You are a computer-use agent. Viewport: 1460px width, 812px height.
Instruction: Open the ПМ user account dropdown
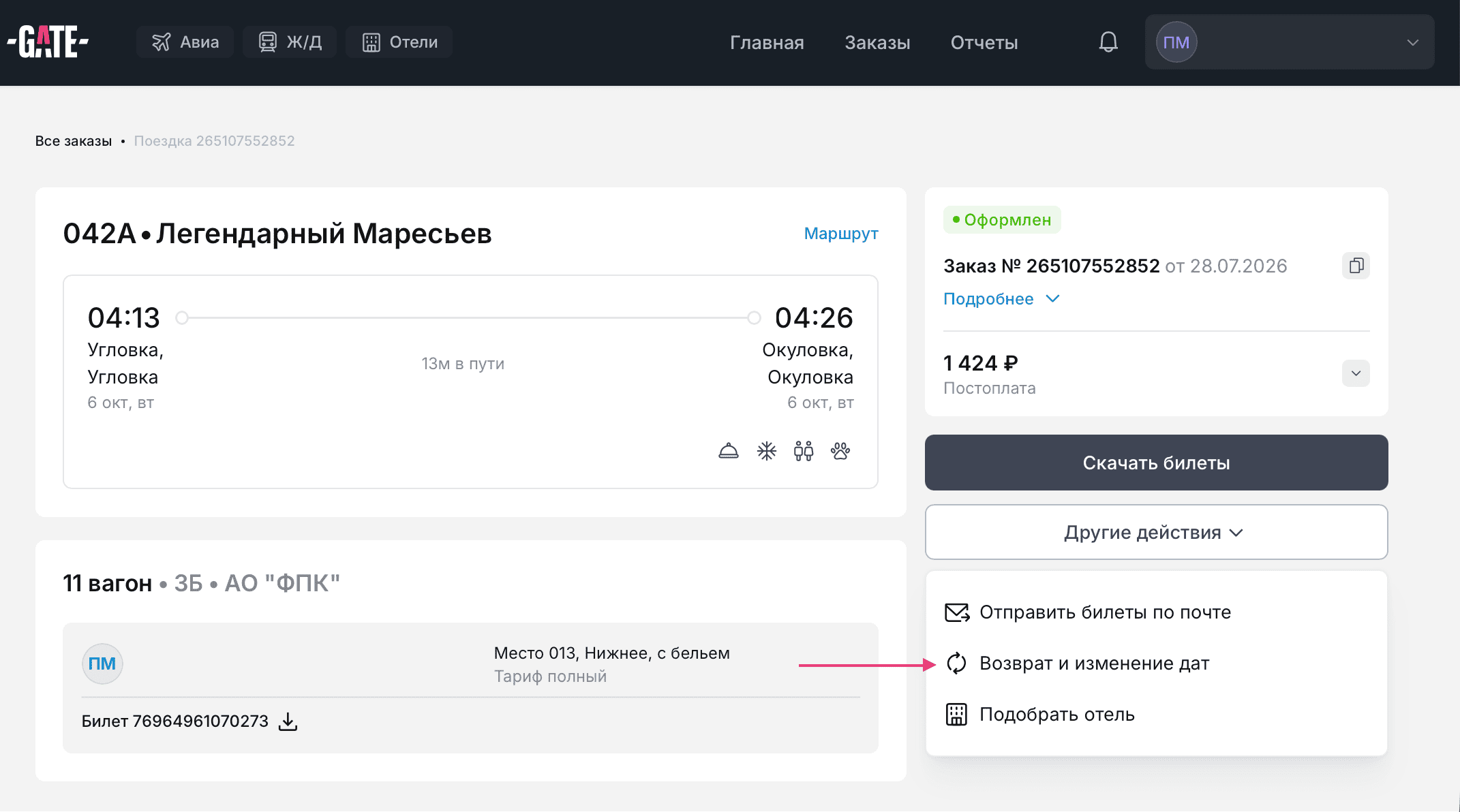(x=1290, y=42)
